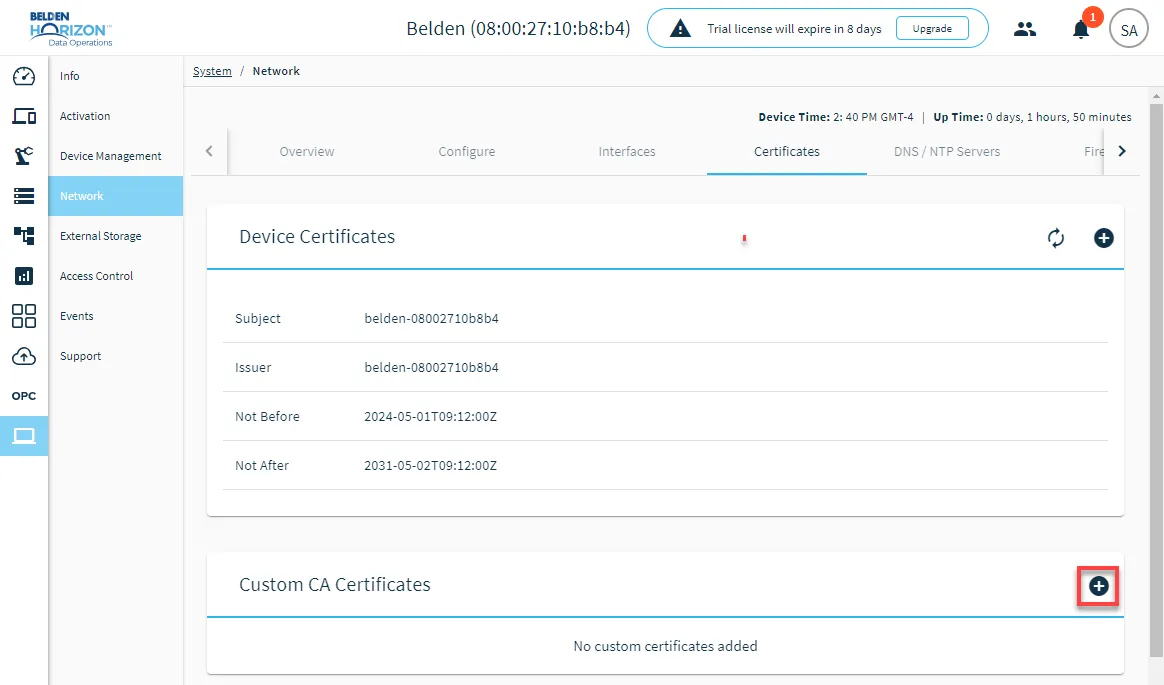The width and height of the screenshot is (1164, 685).
Task: Open the dashboard gauge icon in sidebar
Action: tap(24, 76)
